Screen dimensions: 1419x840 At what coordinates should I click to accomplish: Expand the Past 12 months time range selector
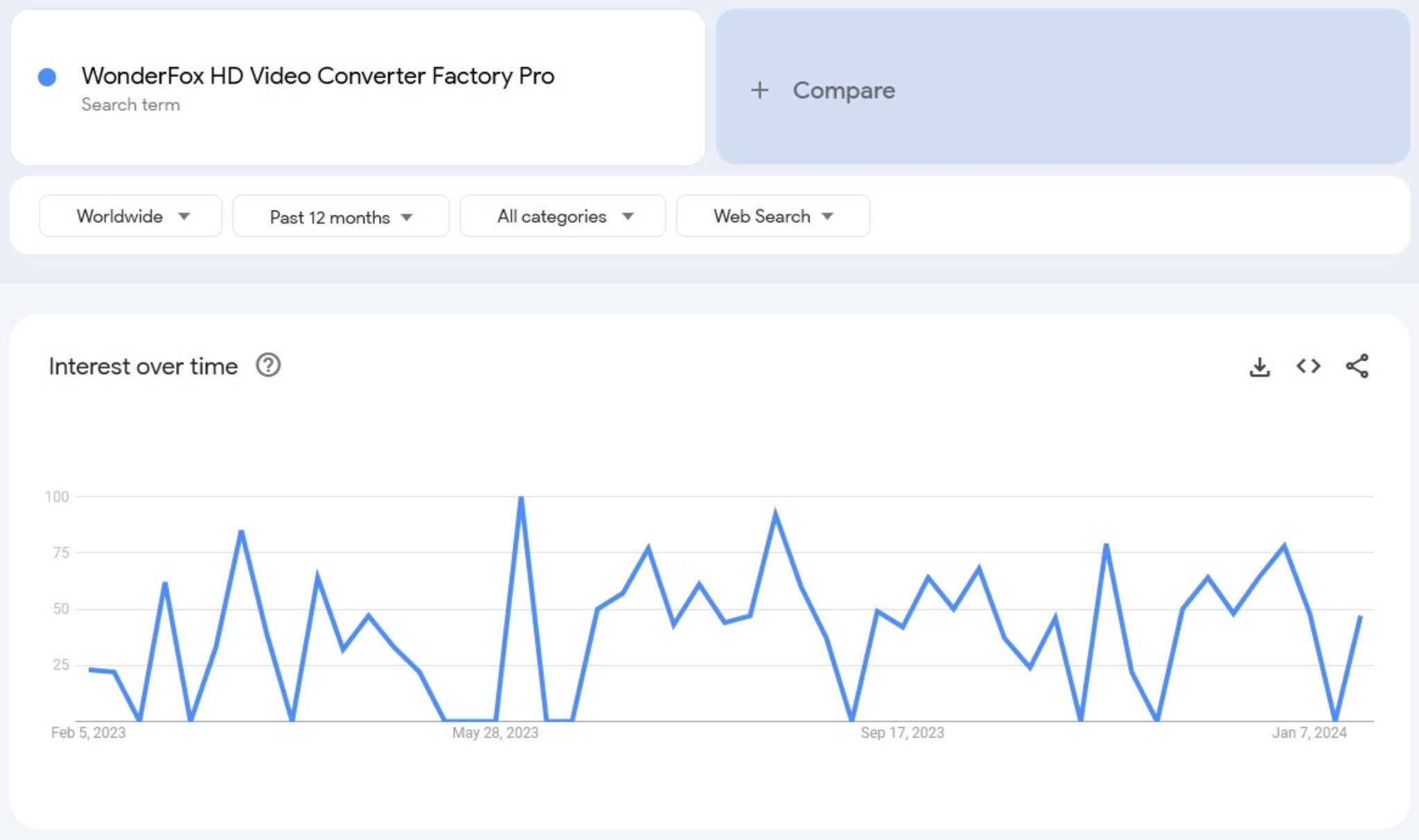(340, 215)
